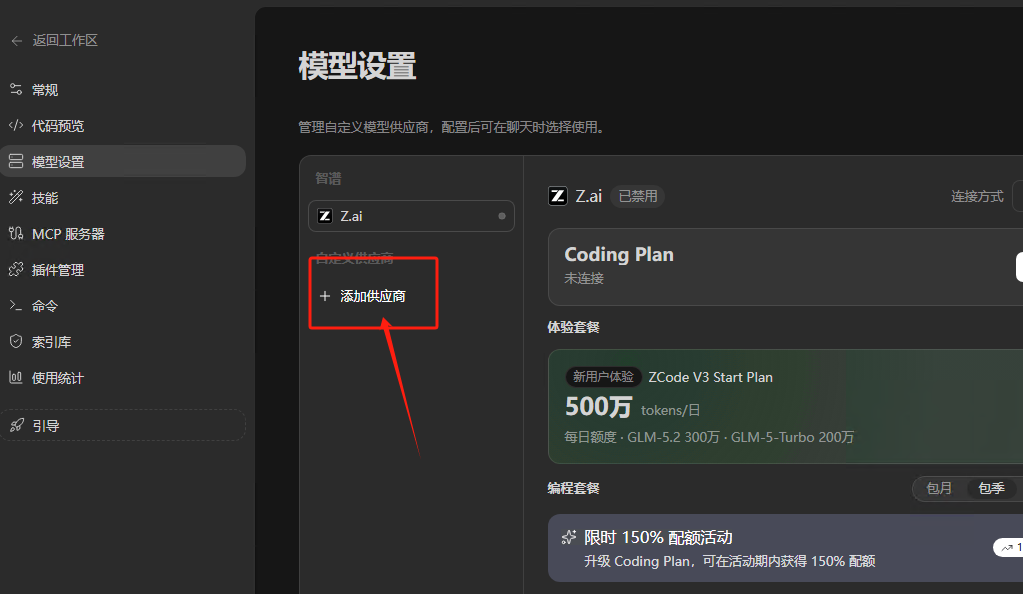Open the Coding Plan card
This screenshot has width=1023, height=594.
pyautogui.click(x=786, y=266)
